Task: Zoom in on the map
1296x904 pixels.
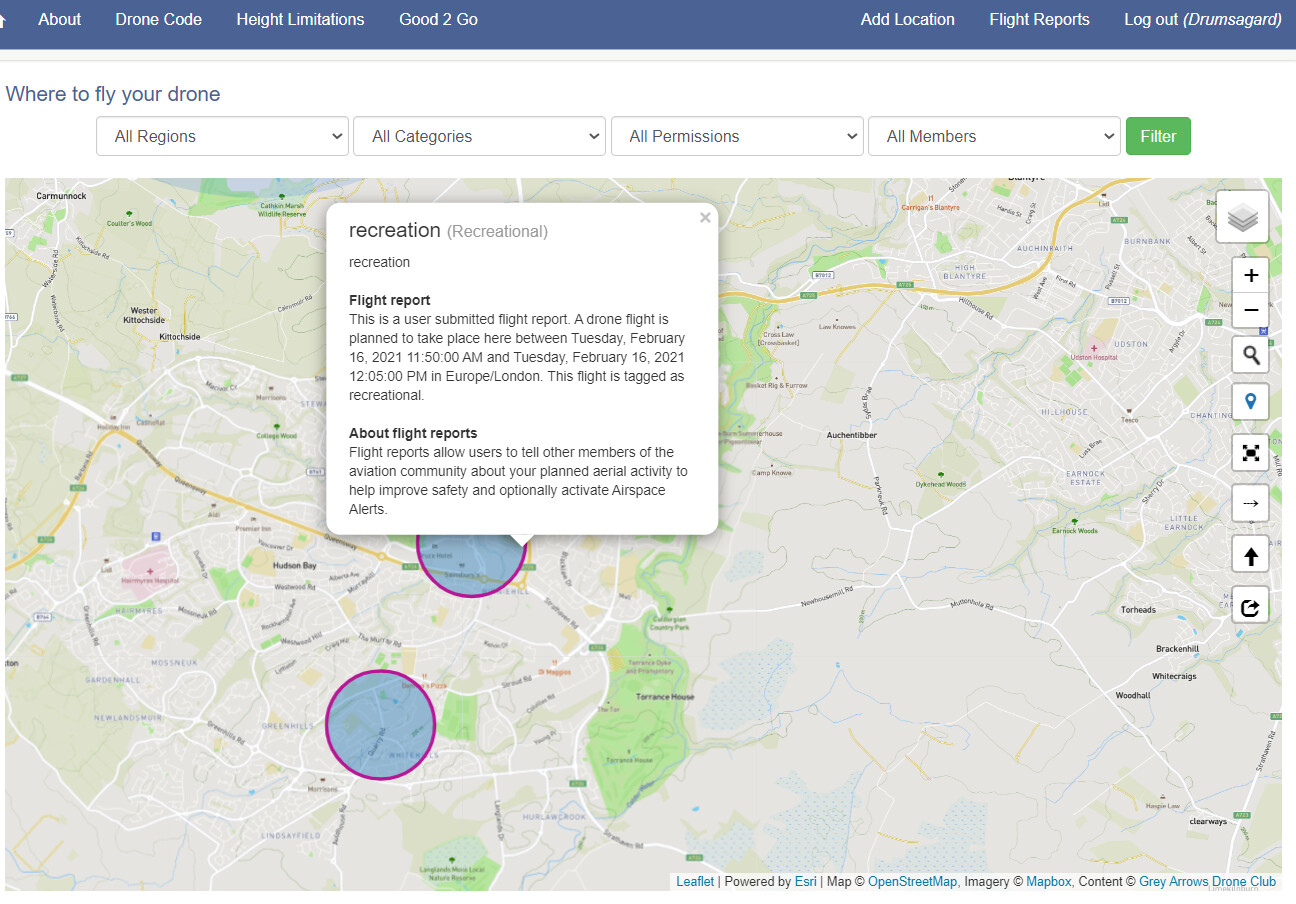Action: click(x=1251, y=275)
